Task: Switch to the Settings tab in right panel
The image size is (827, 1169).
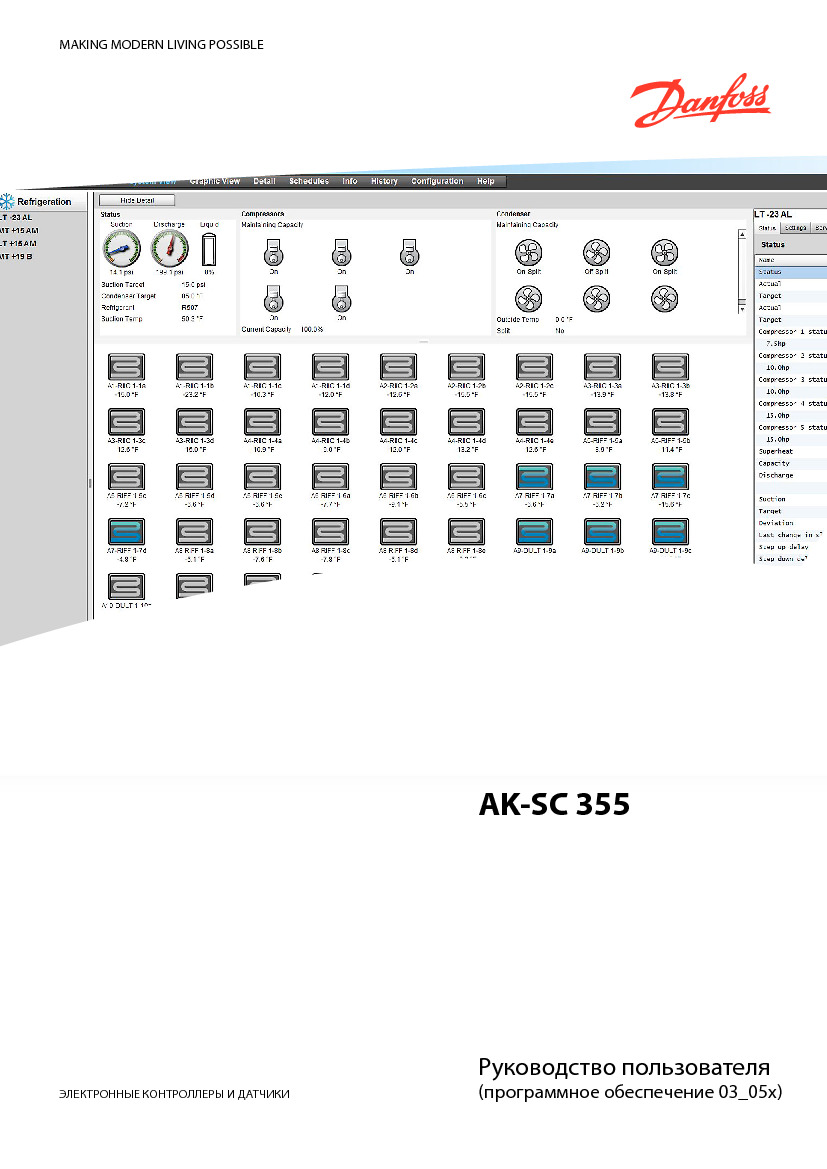Action: (796, 228)
